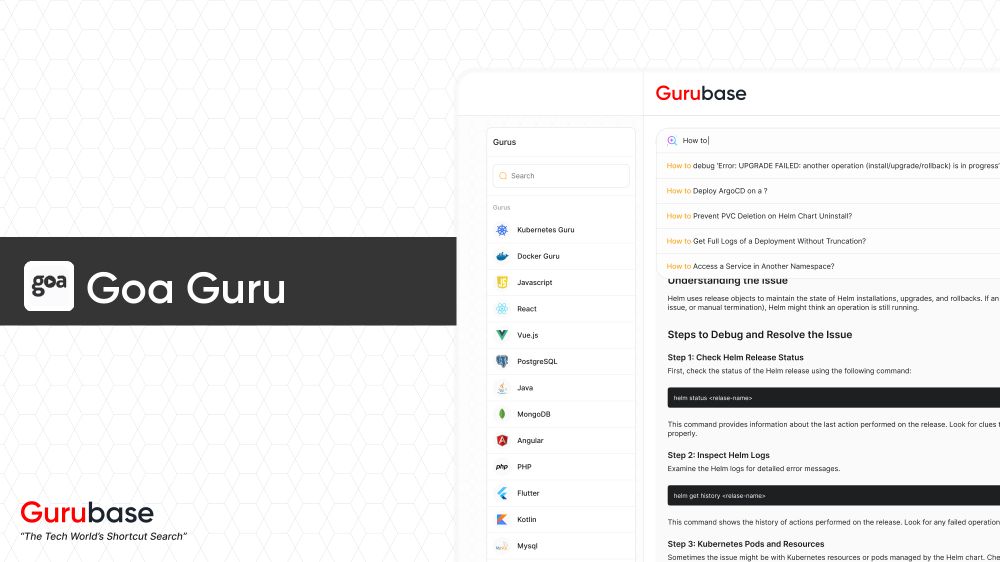Click "The Tech World's Shortcut Search" tagline
The width and height of the screenshot is (1000, 562).
point(103,536)
